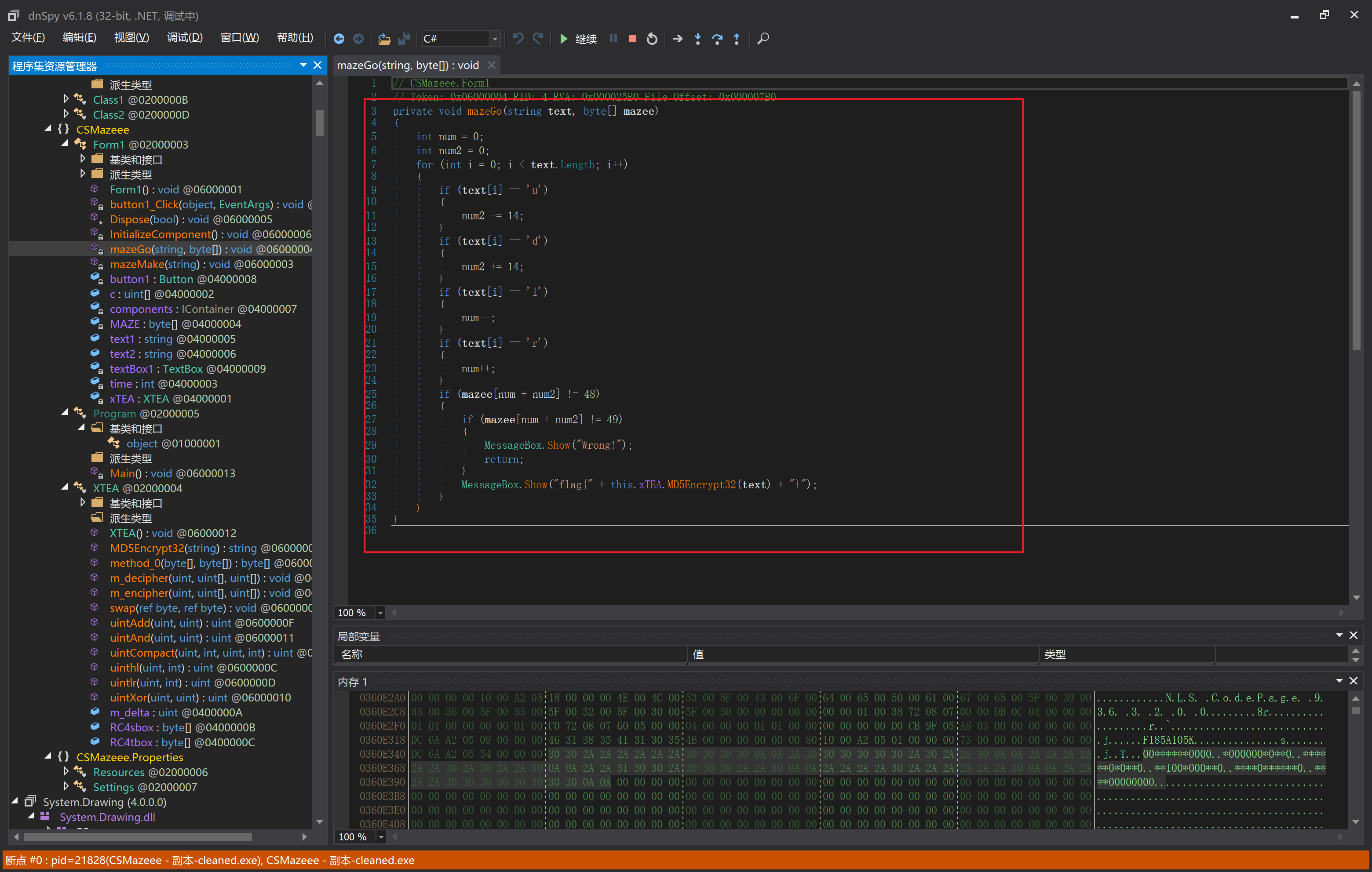The image size is (1372, 872).
Task: Open the 窗口(W) menu
Action: (239, 38)
